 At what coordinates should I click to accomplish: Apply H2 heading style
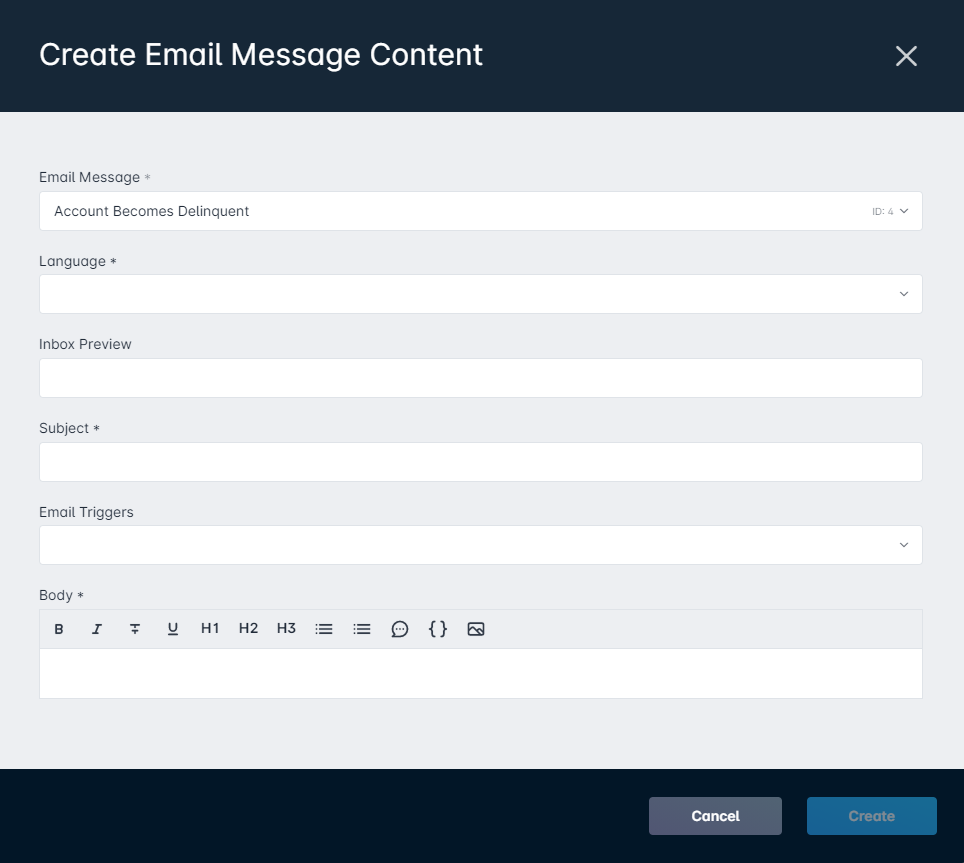[x=248, y=629]
